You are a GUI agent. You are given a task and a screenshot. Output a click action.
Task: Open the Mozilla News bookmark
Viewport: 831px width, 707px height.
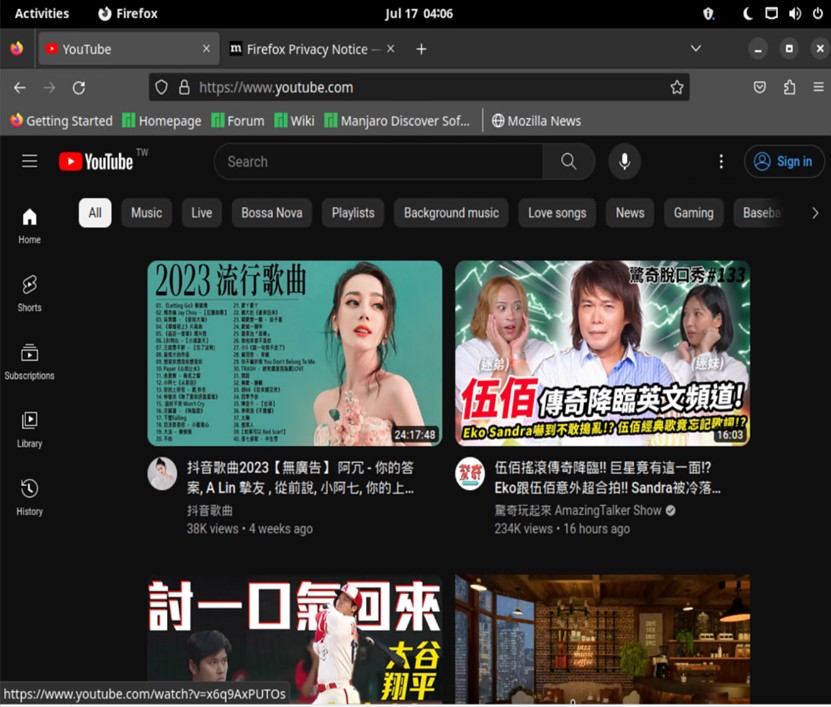click(x=536, y=121)
